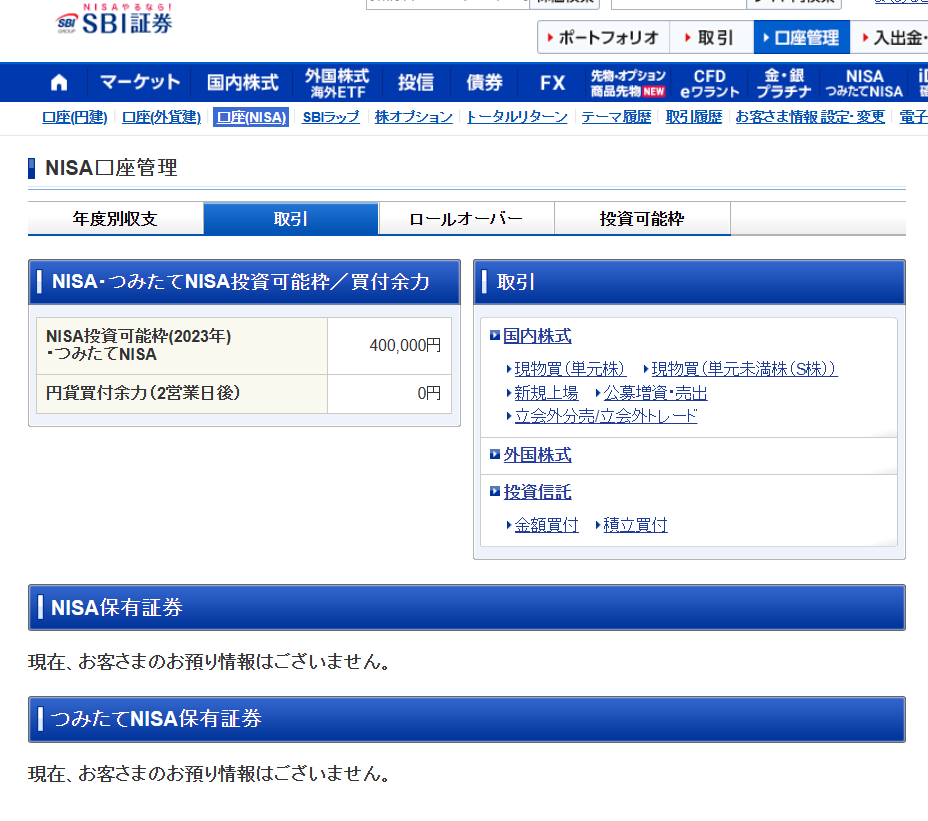Image resolution: width=928 pixels, height=821 pixels.
Task: Click 現物買(単元株) link
Action: point(570,369)
